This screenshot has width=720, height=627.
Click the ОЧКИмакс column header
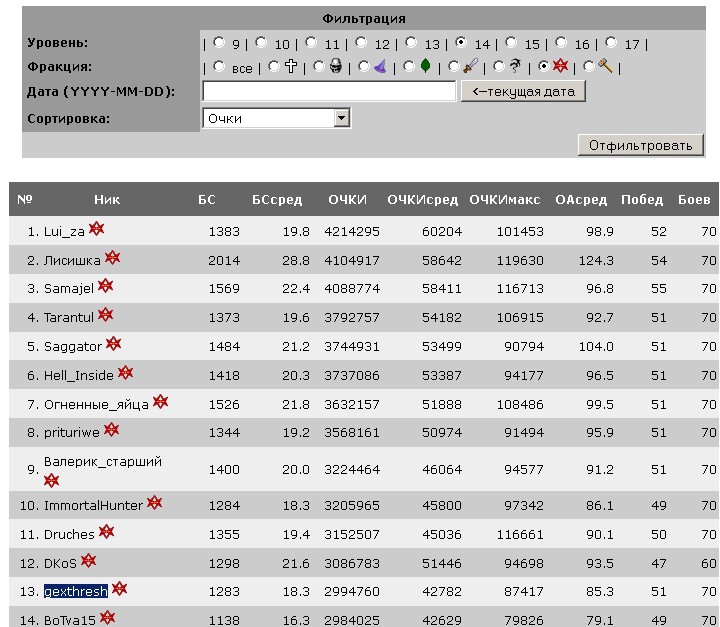click(x=505, y=199)
